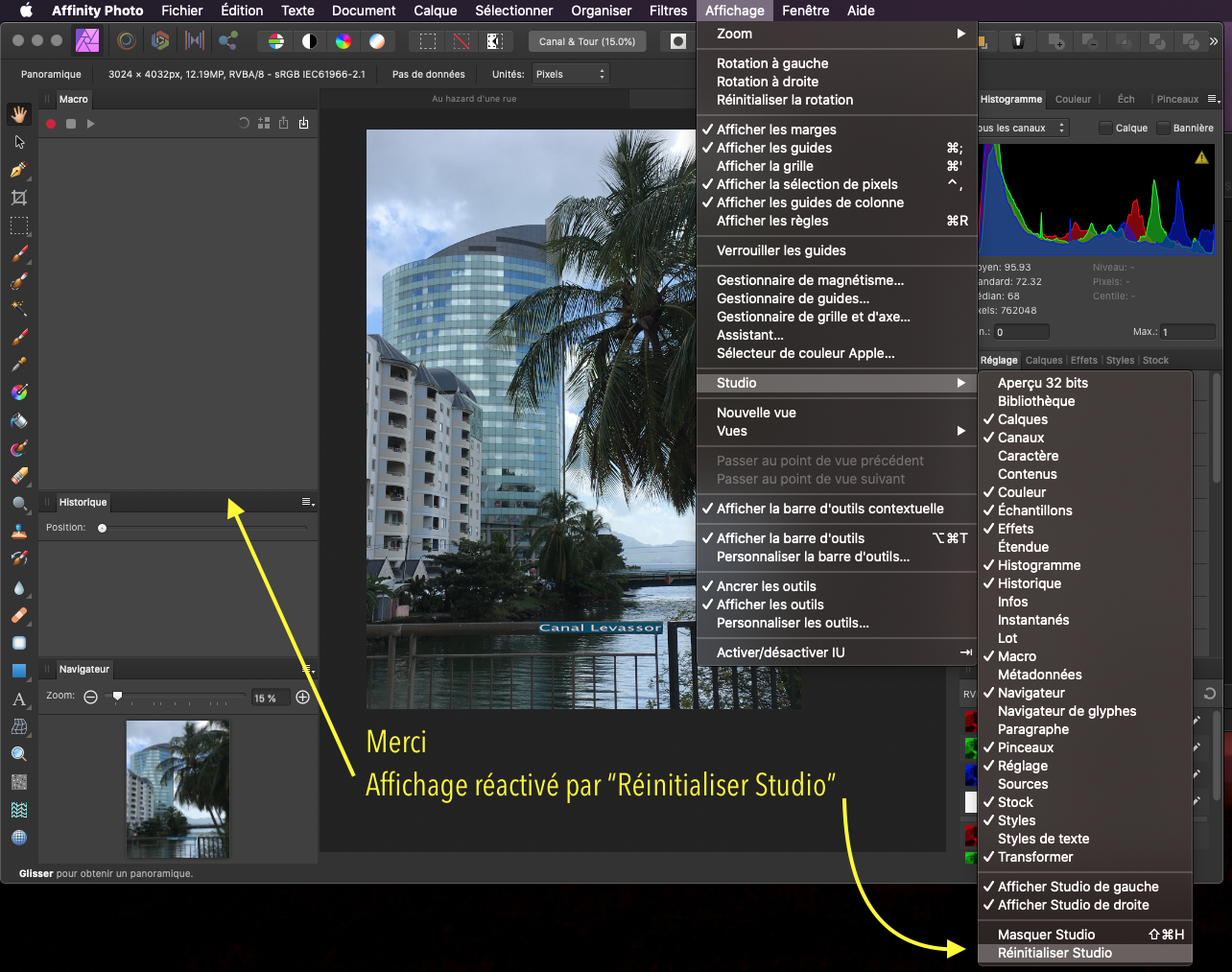The height and width of the screenshot is (972, 1232).
Task: Open the Unités Pixels dropdown
Action: 570,74
